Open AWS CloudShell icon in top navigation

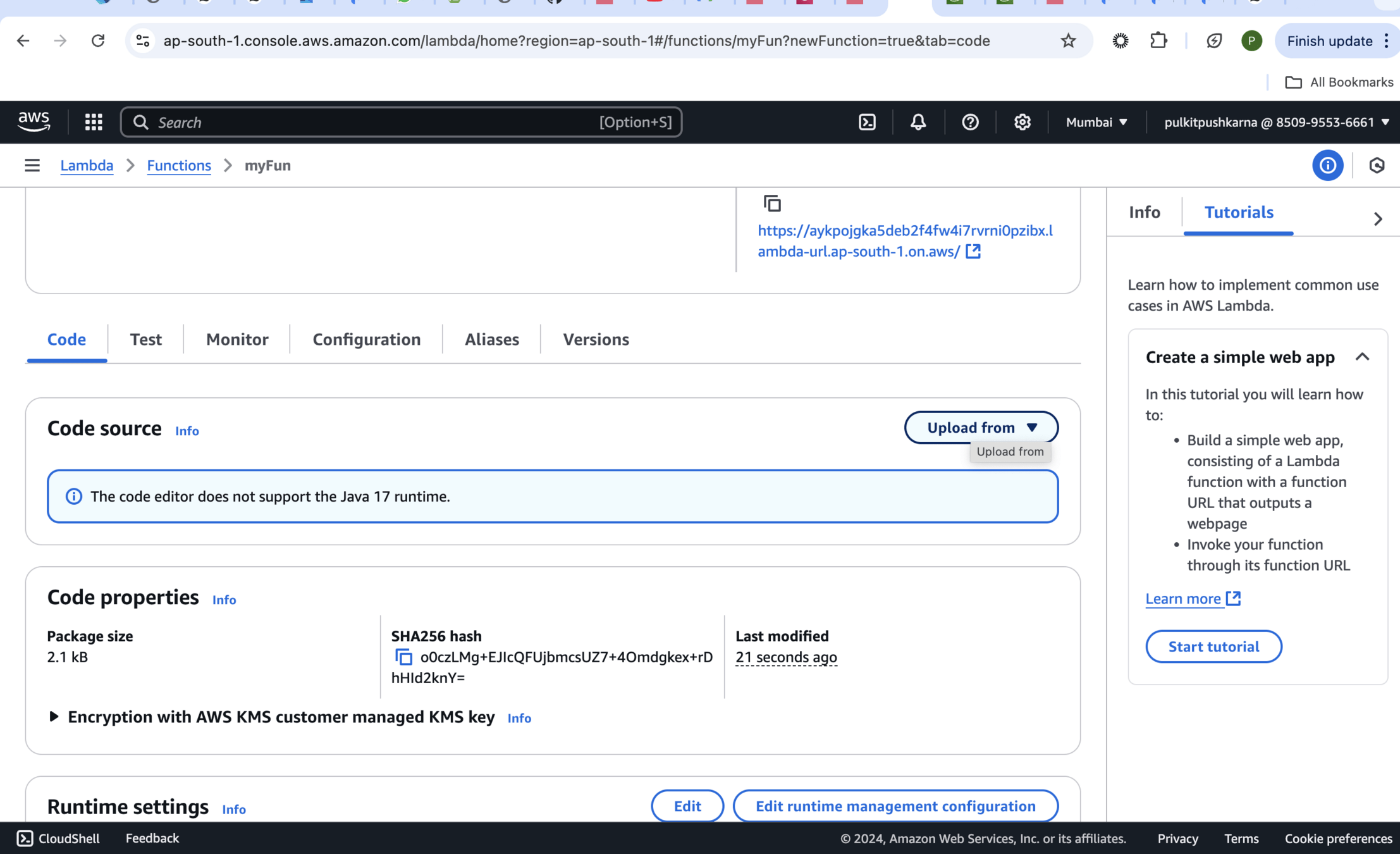point(867,122)
